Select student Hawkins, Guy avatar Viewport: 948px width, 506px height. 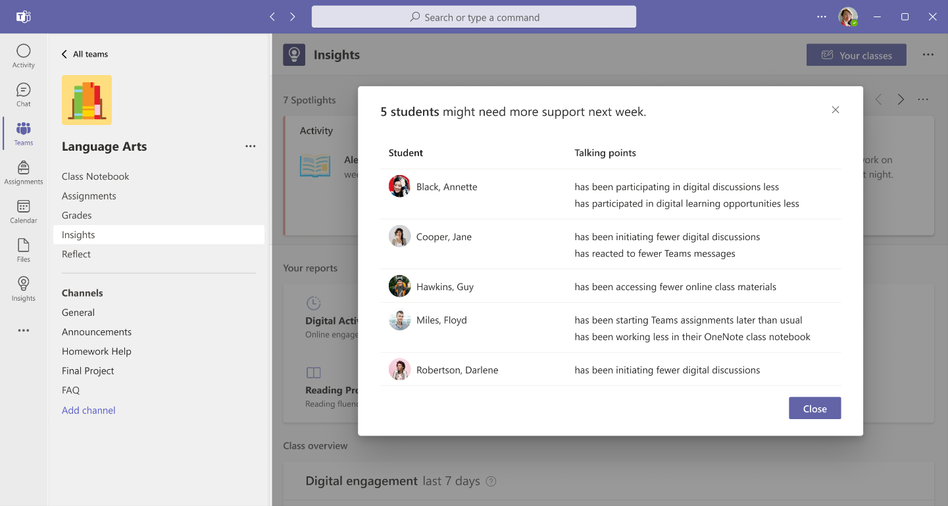click(x=399, y=287)
